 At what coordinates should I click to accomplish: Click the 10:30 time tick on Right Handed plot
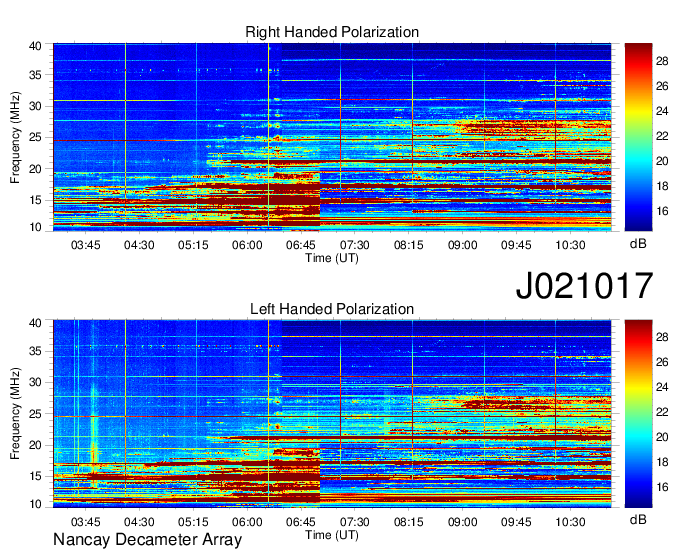(570, 245)
